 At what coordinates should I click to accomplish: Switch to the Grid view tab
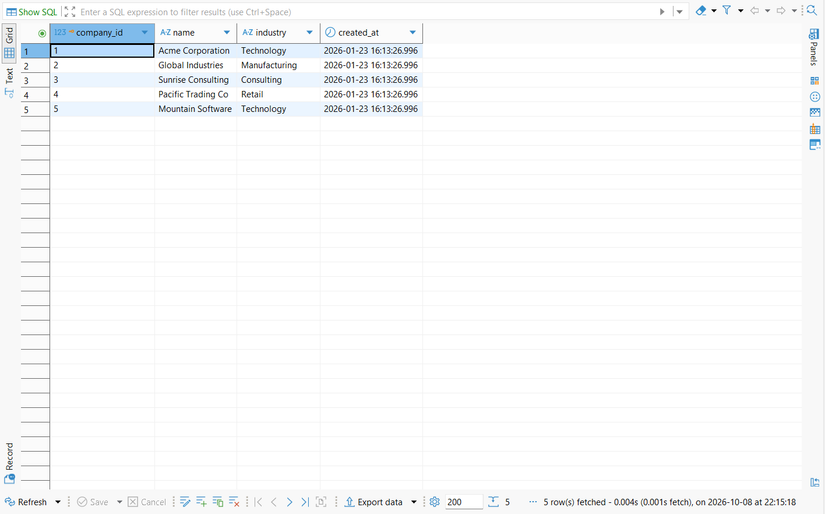(x=9, y=43)
